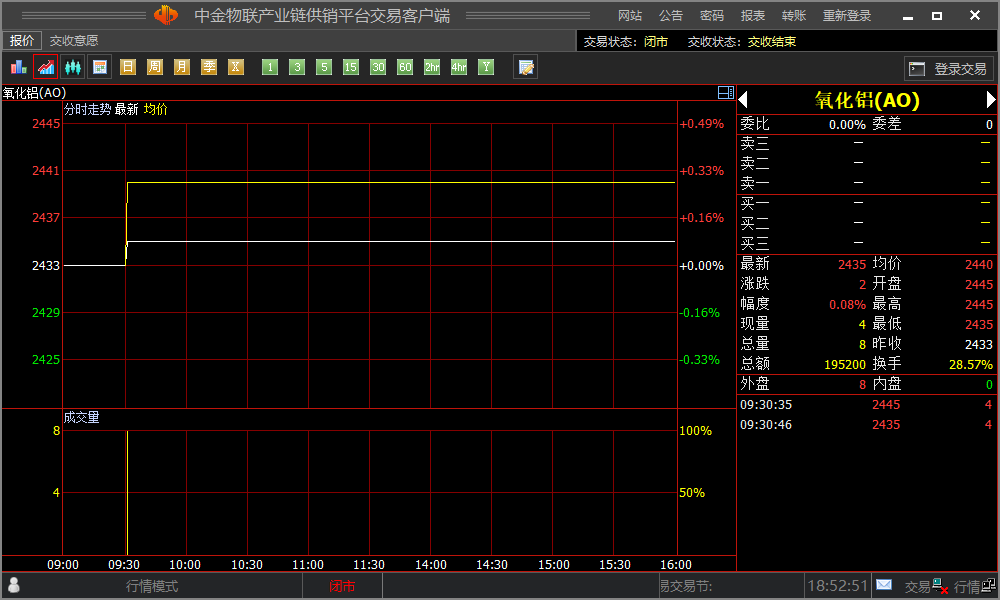Click the user profile icon in status bar
The image size is (1000, 600).
13,585
